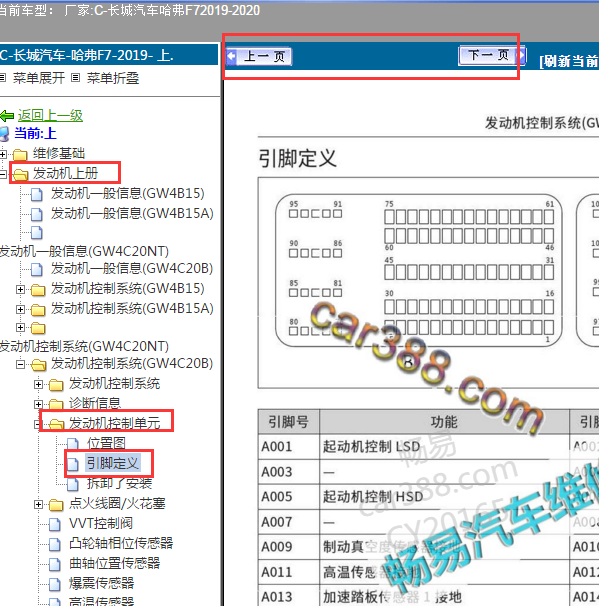
Task: Click the 菜单折叠 square icon
Action: (x=76, y=78)
